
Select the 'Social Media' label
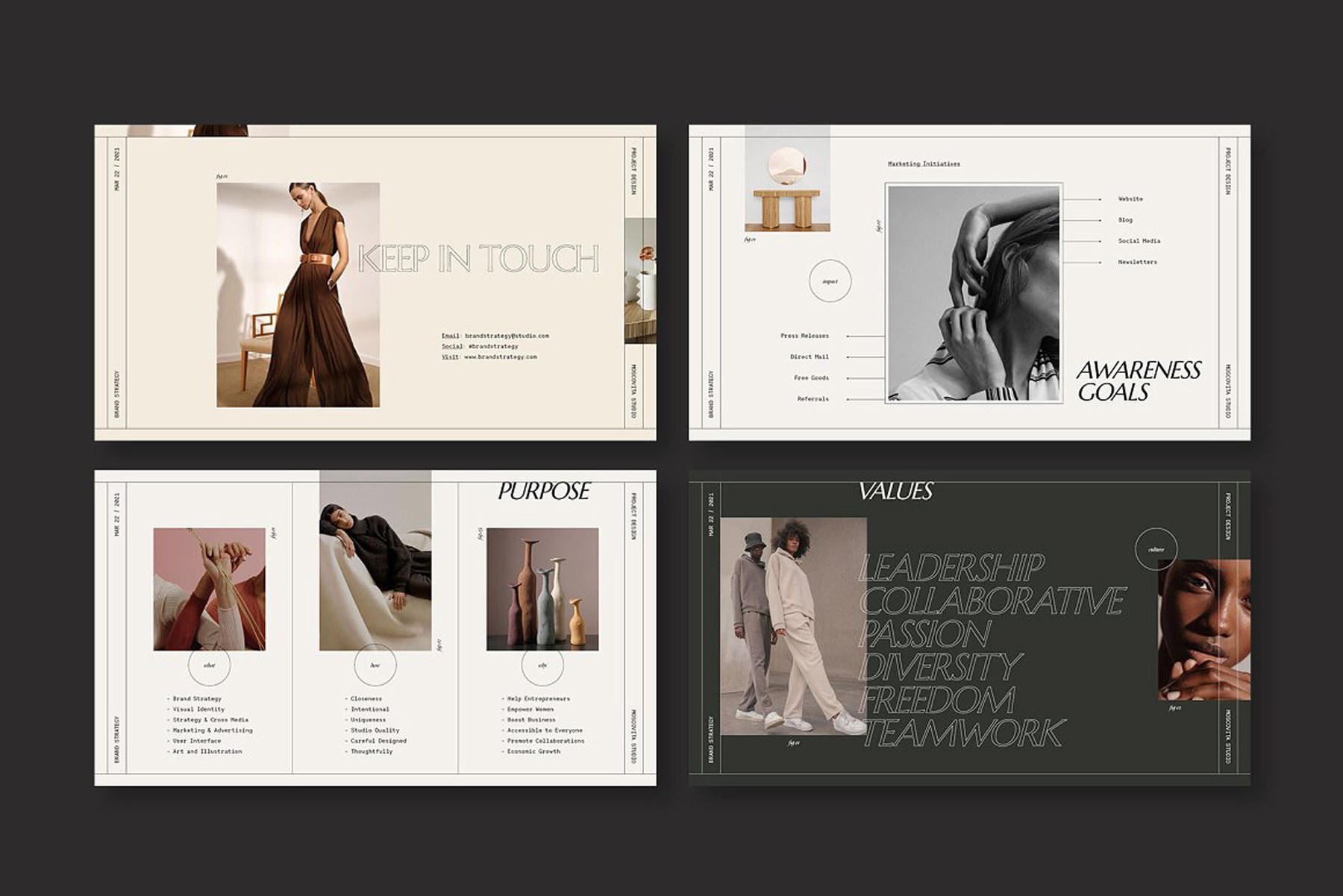1139,241
